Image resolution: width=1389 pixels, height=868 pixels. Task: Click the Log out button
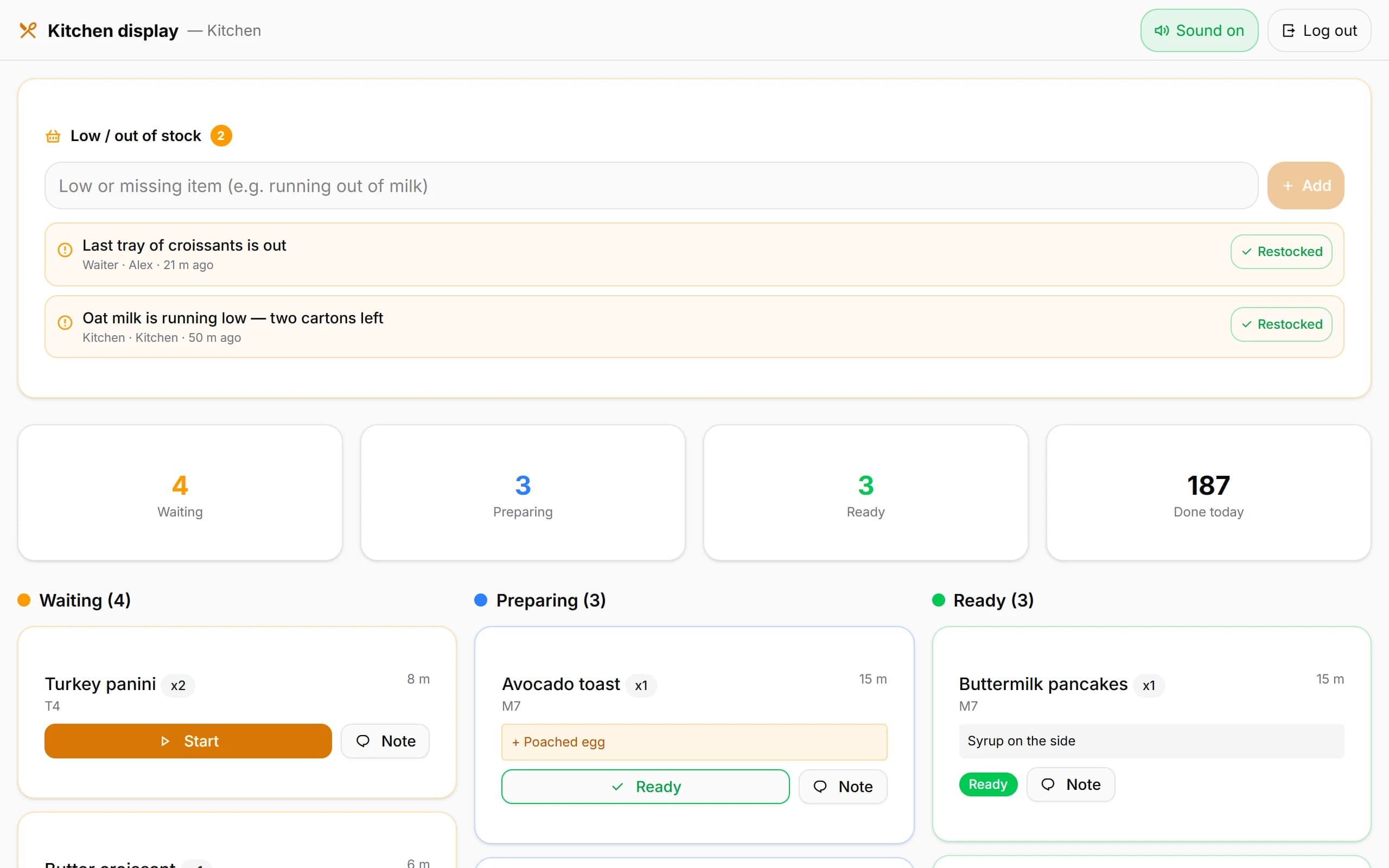(1319, 30)
